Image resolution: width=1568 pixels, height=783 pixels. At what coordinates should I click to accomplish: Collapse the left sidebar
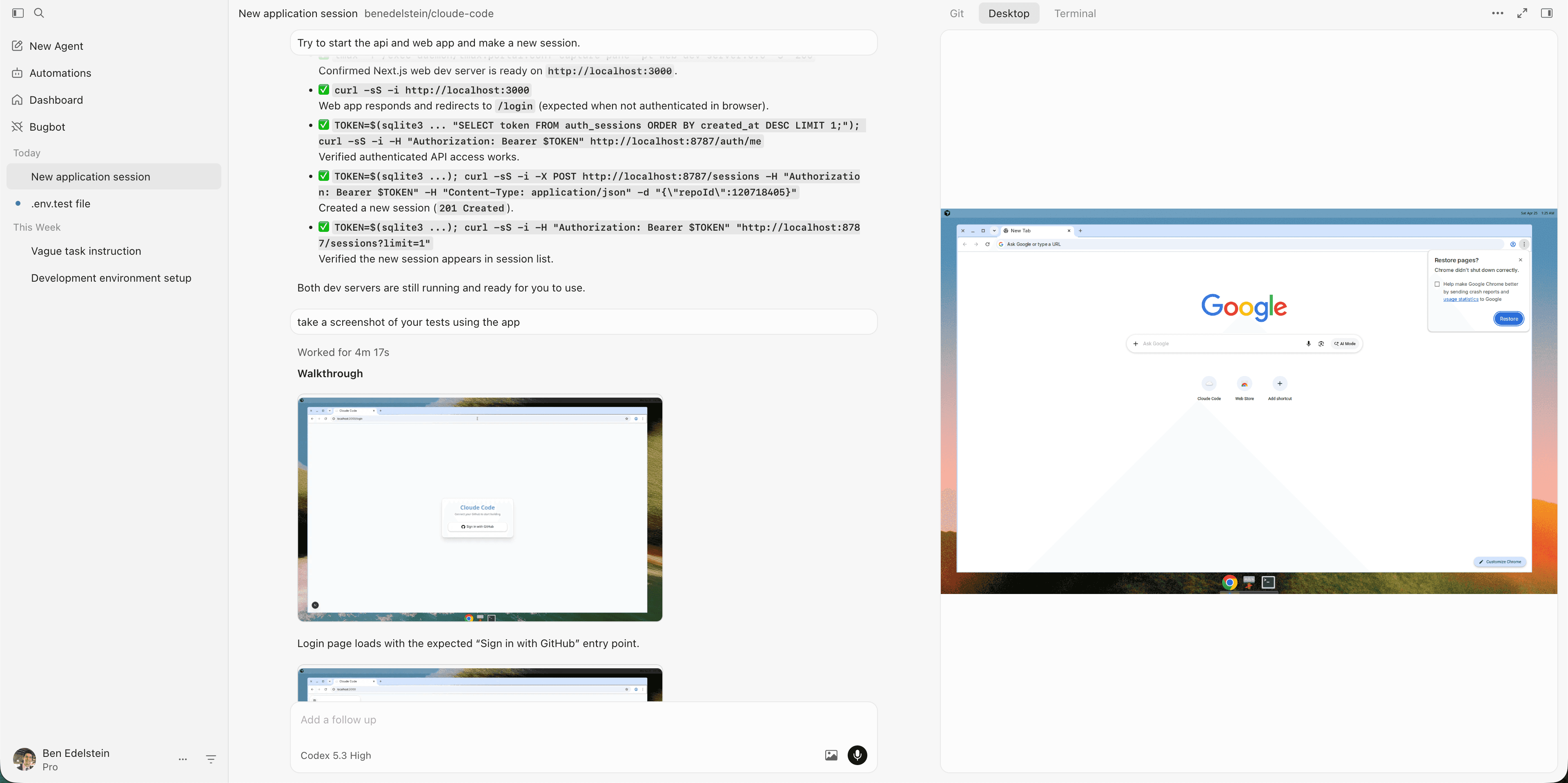tap(18, 12)
